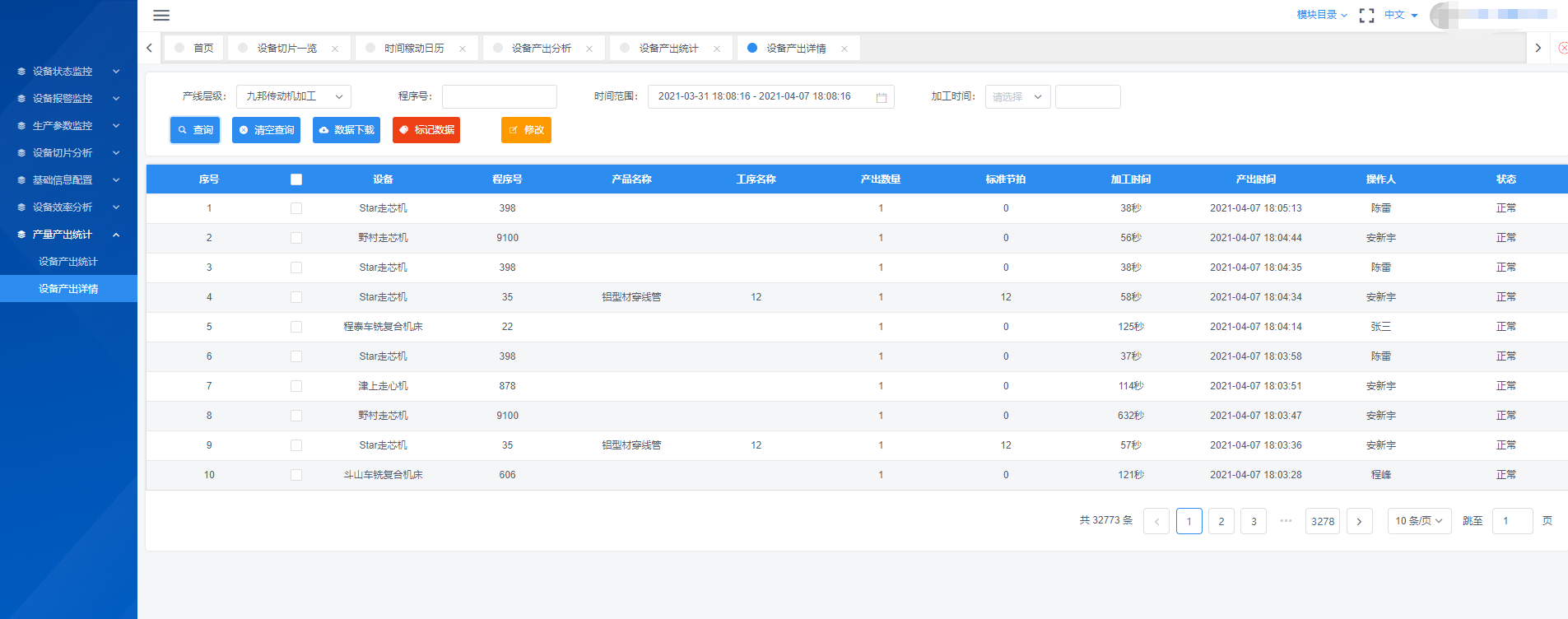The width and height of the screenshot is (1568, 619).
Task: Check the checkbox for row 10
Action: coord(296,475)
